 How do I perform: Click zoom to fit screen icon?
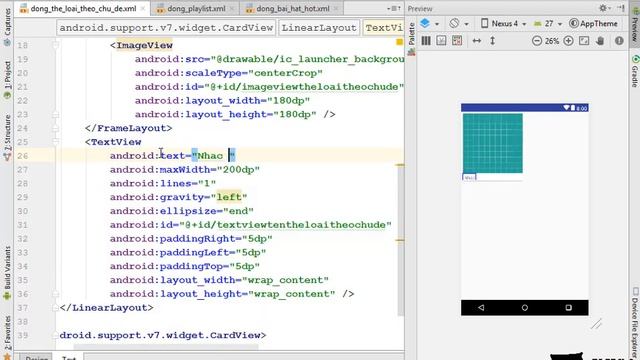[x=584, y=41]
